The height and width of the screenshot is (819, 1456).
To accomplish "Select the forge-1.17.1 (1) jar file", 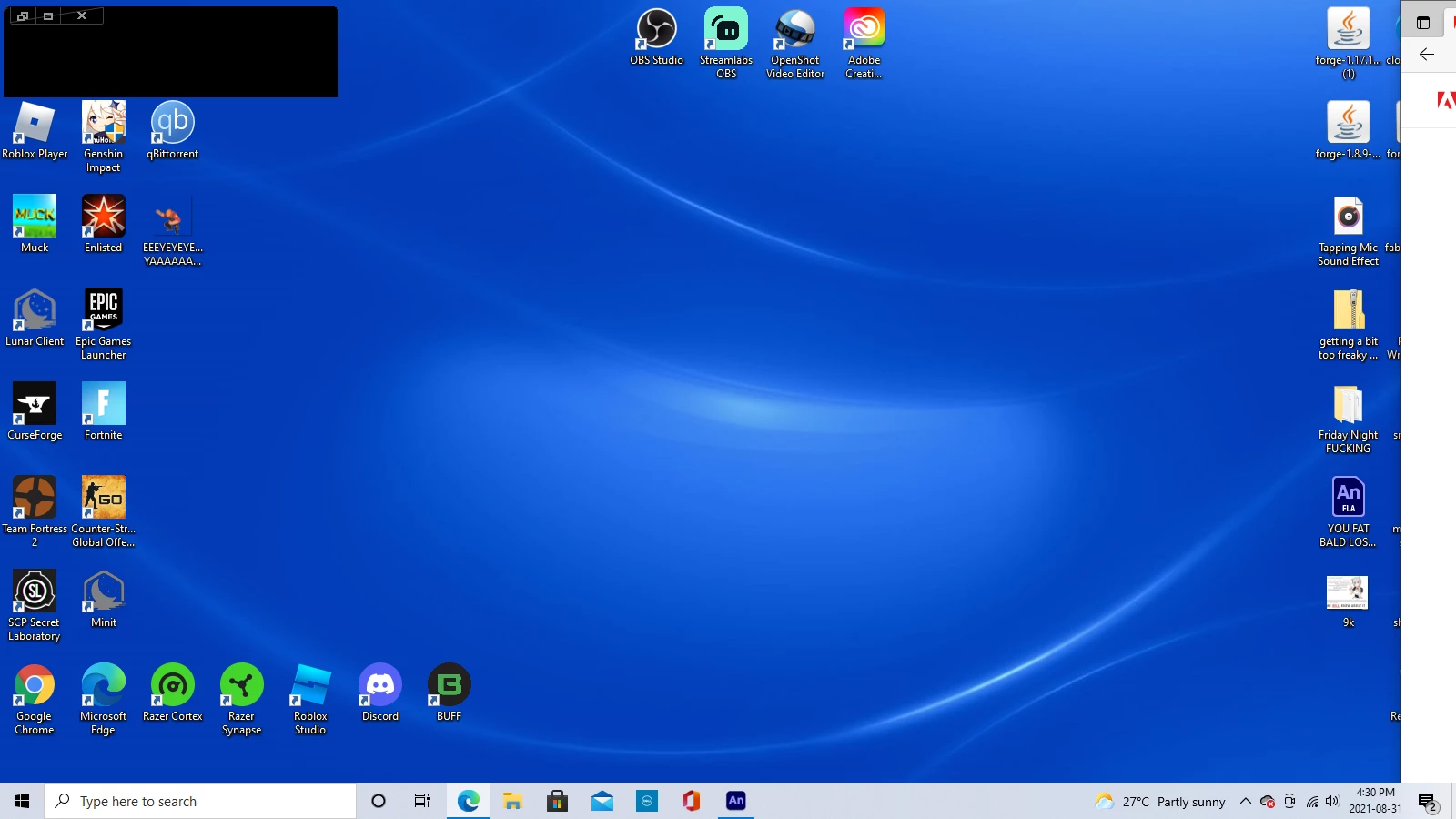I will [1348, 43].
